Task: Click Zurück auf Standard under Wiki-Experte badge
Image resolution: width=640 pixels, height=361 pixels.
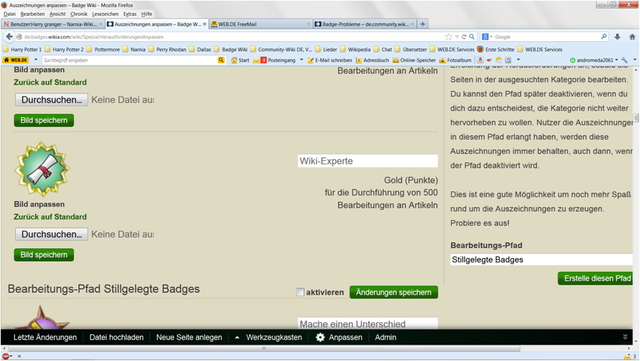Action: 50,217
